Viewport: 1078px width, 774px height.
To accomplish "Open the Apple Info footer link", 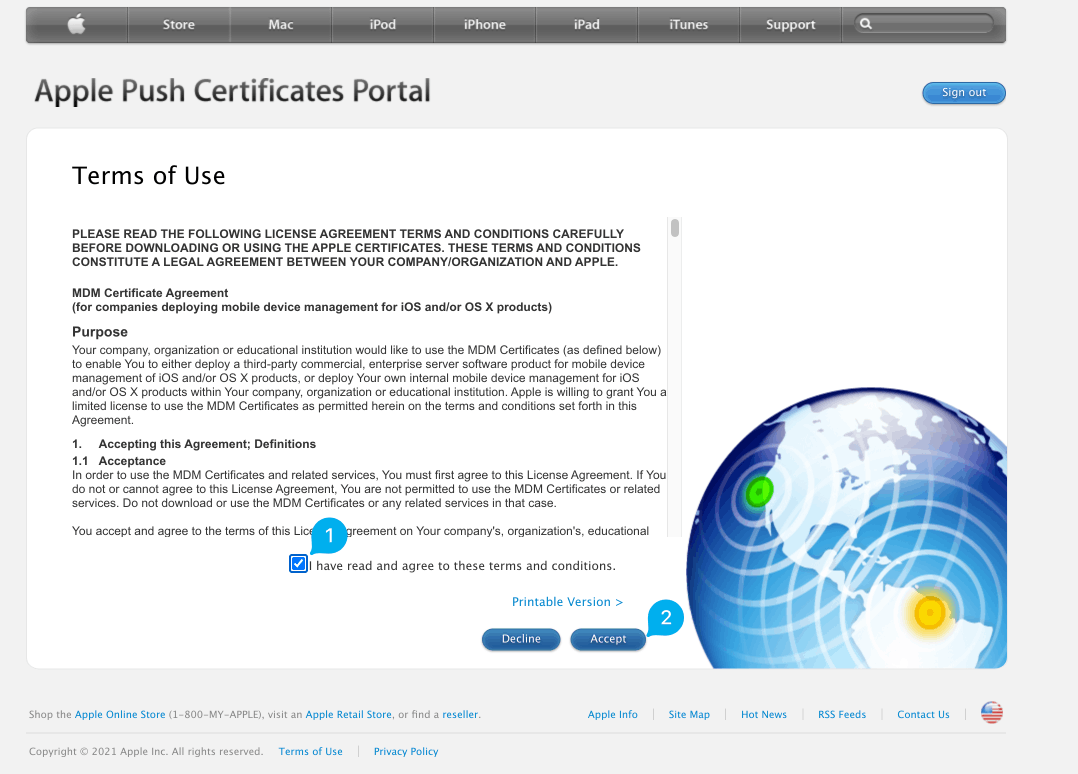I will [x=613, y=715].
